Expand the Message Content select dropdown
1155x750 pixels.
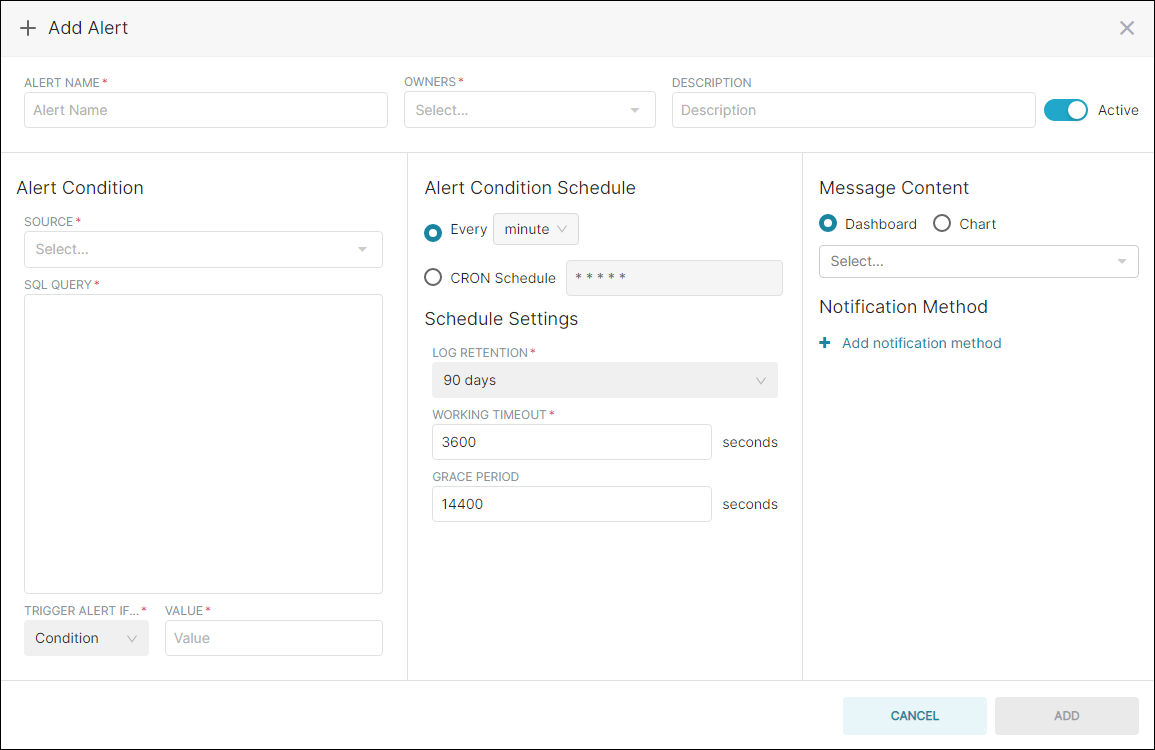point(978,261)
